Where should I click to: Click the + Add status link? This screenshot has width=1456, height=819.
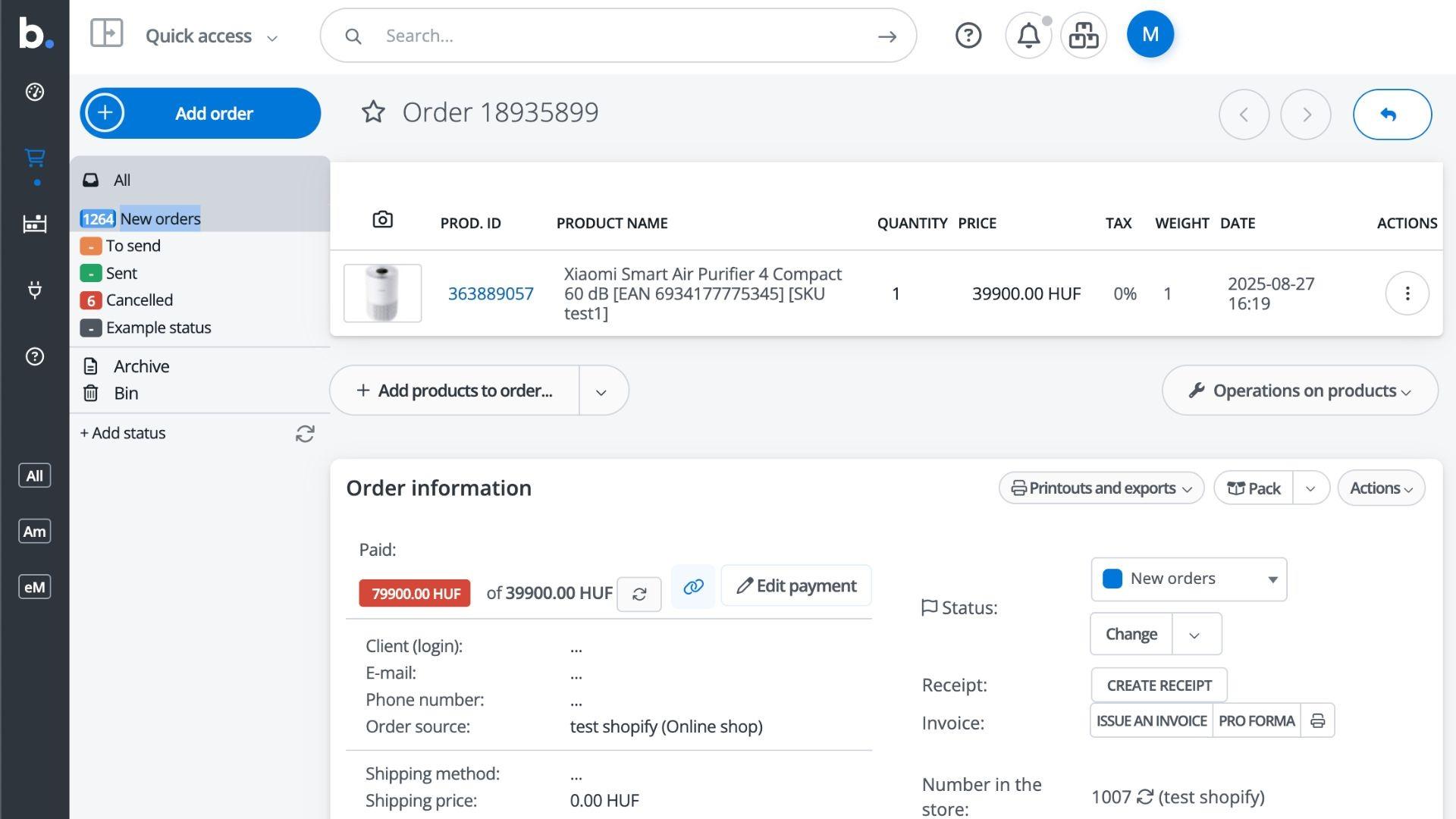pos(123,433)
